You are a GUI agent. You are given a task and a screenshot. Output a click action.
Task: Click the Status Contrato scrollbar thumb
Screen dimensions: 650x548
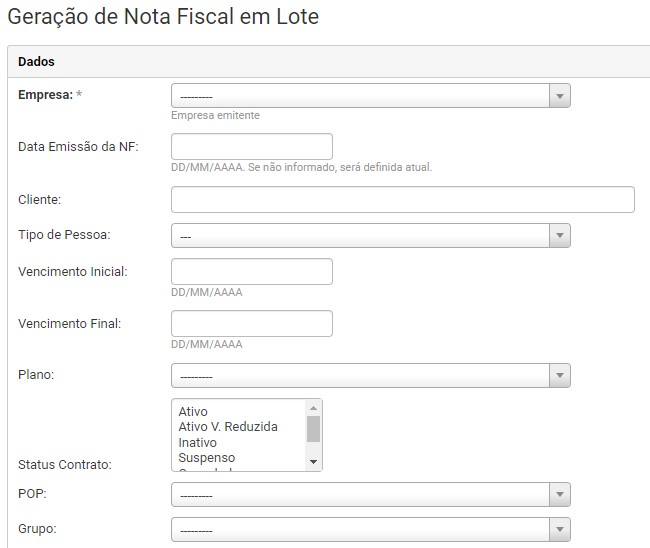[314, 429]
